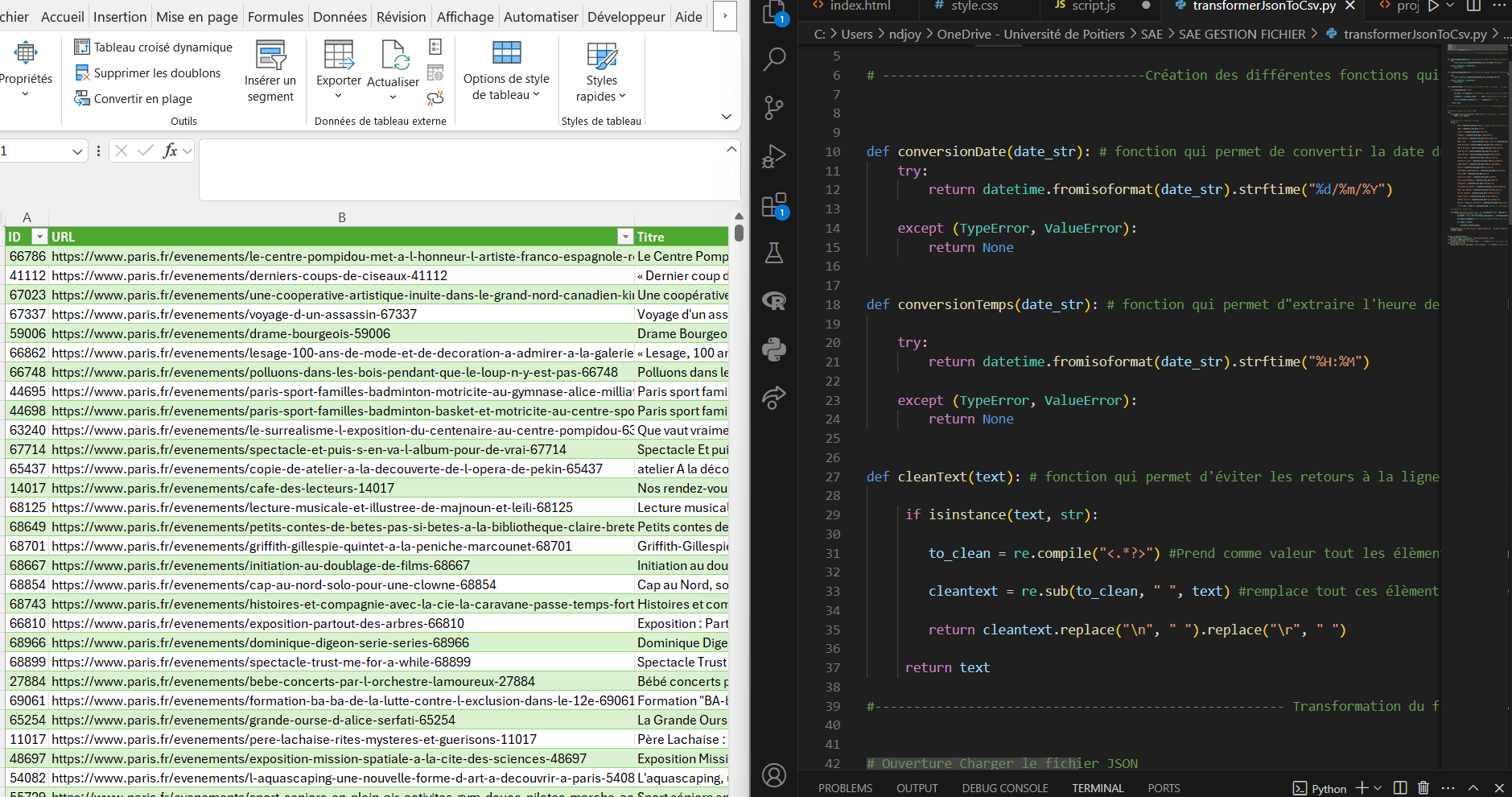Open the R extension sidebar view
Viewport: 1512px width, 797px height.
(x=774, y=301)
